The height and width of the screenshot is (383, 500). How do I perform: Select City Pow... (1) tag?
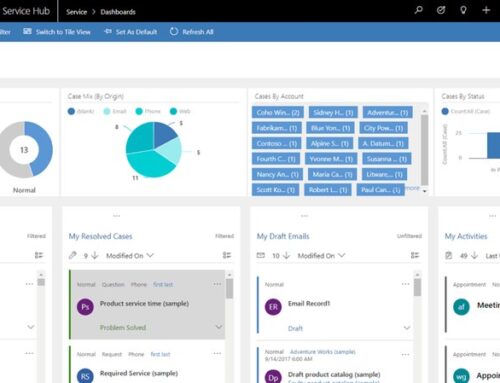383,128
